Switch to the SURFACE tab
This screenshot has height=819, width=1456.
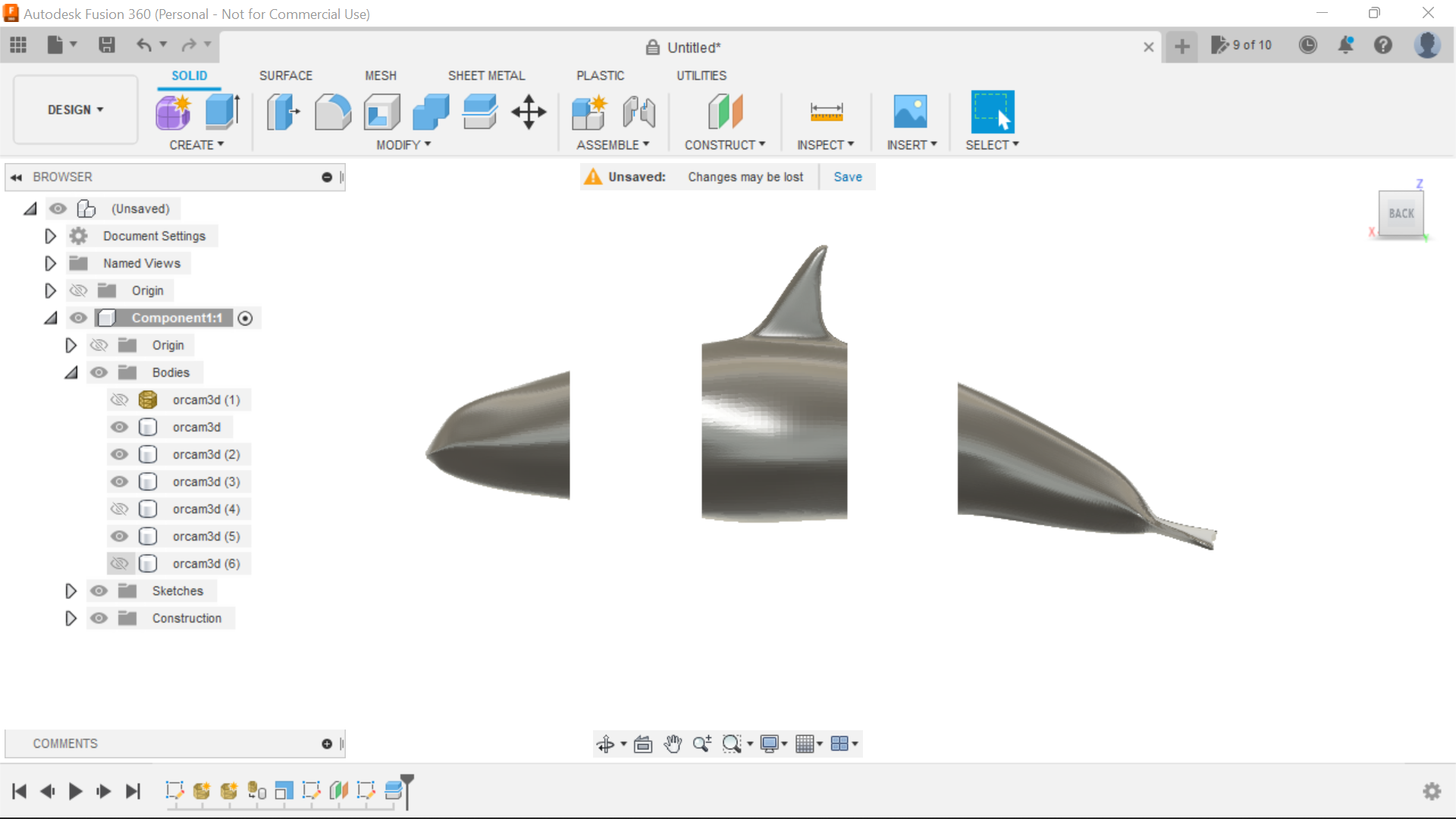(x=286, y=75)
